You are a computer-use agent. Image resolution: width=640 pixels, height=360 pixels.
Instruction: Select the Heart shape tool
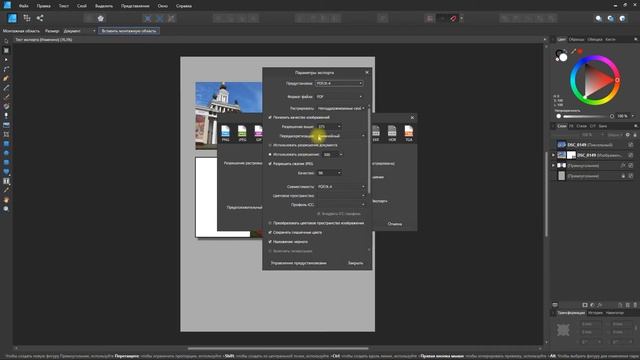point(6,172)
